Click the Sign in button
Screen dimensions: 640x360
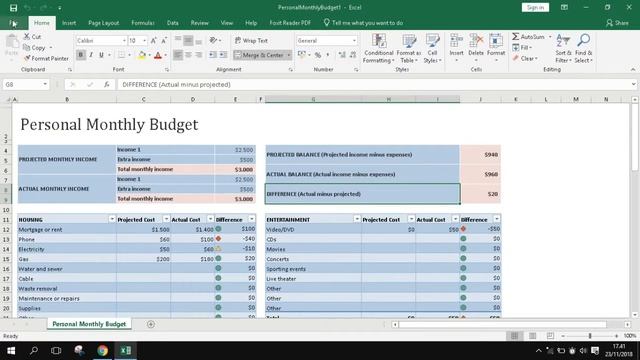click(x=535, y=7)
